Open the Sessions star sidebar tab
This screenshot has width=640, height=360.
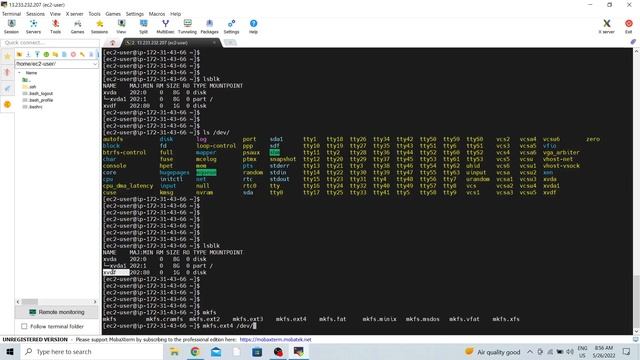tap(7, 57)
